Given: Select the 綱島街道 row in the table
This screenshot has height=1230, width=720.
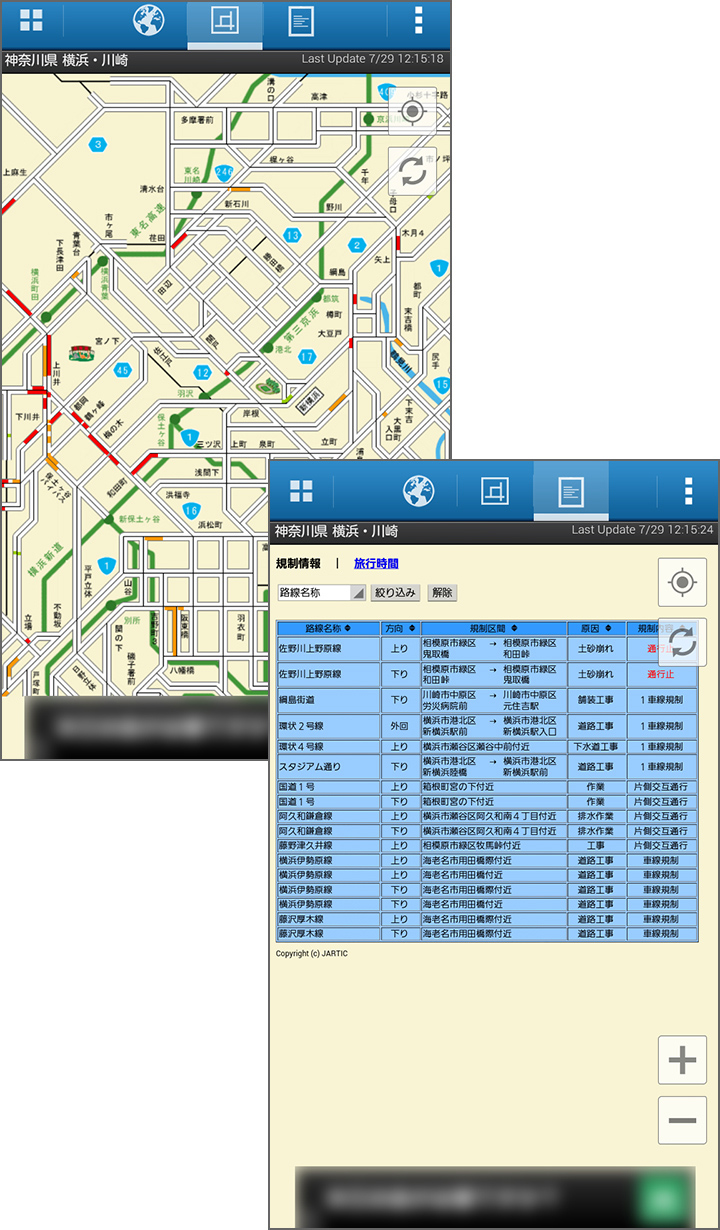Looking at the screenshot, I should click(x=328, y=700).
